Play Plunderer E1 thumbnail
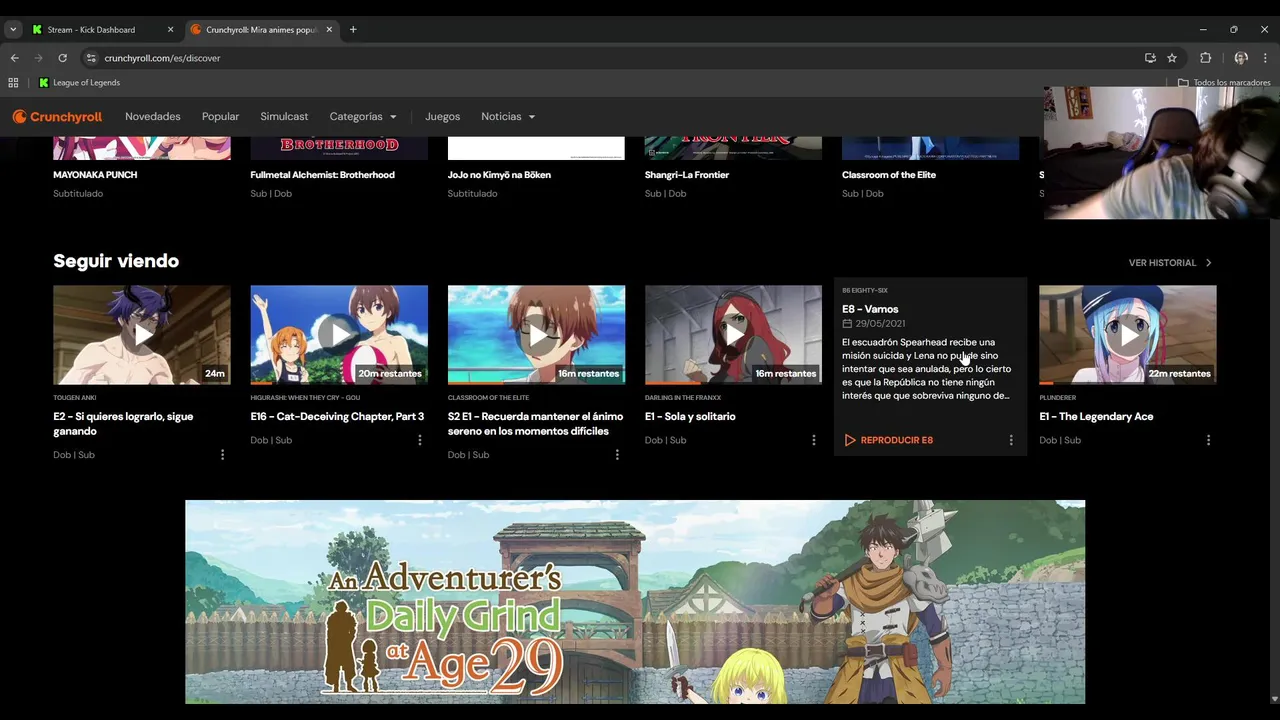Image resolution: width=1280 pixels, height=720 pixels. (x=1128, y=335)
